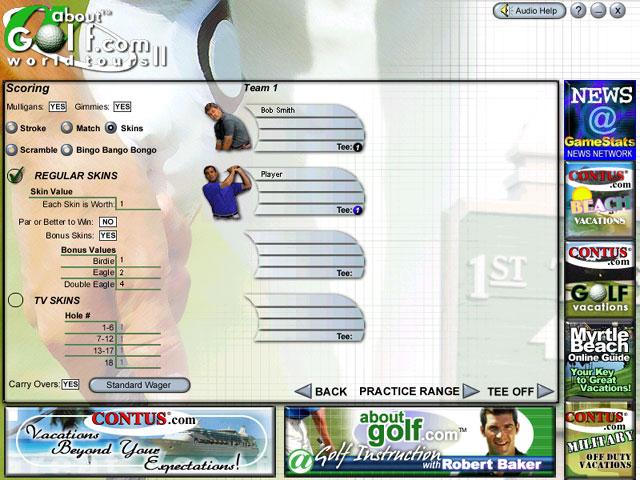Select the Match scoring option

tap(66, 128)
